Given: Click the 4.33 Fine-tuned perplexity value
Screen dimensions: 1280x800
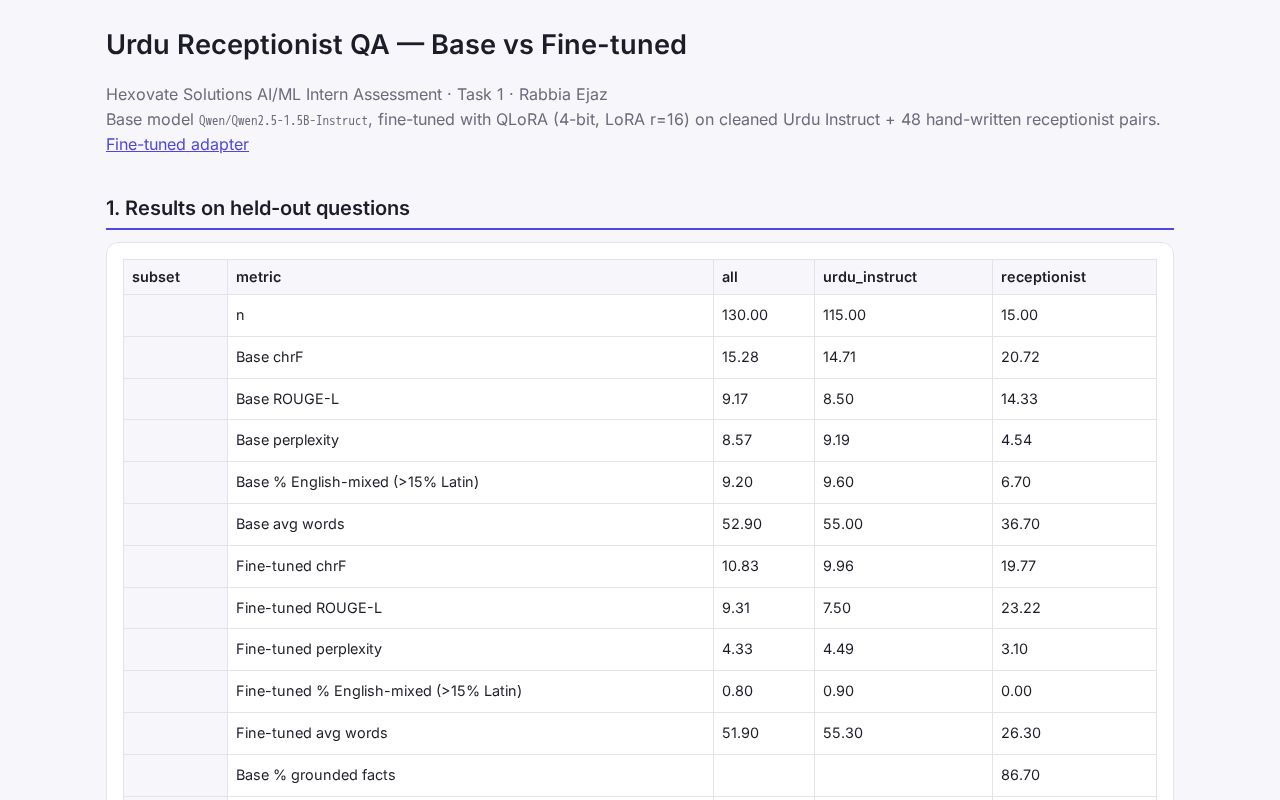Looking at the screenshot, I should tap(737, 649).
